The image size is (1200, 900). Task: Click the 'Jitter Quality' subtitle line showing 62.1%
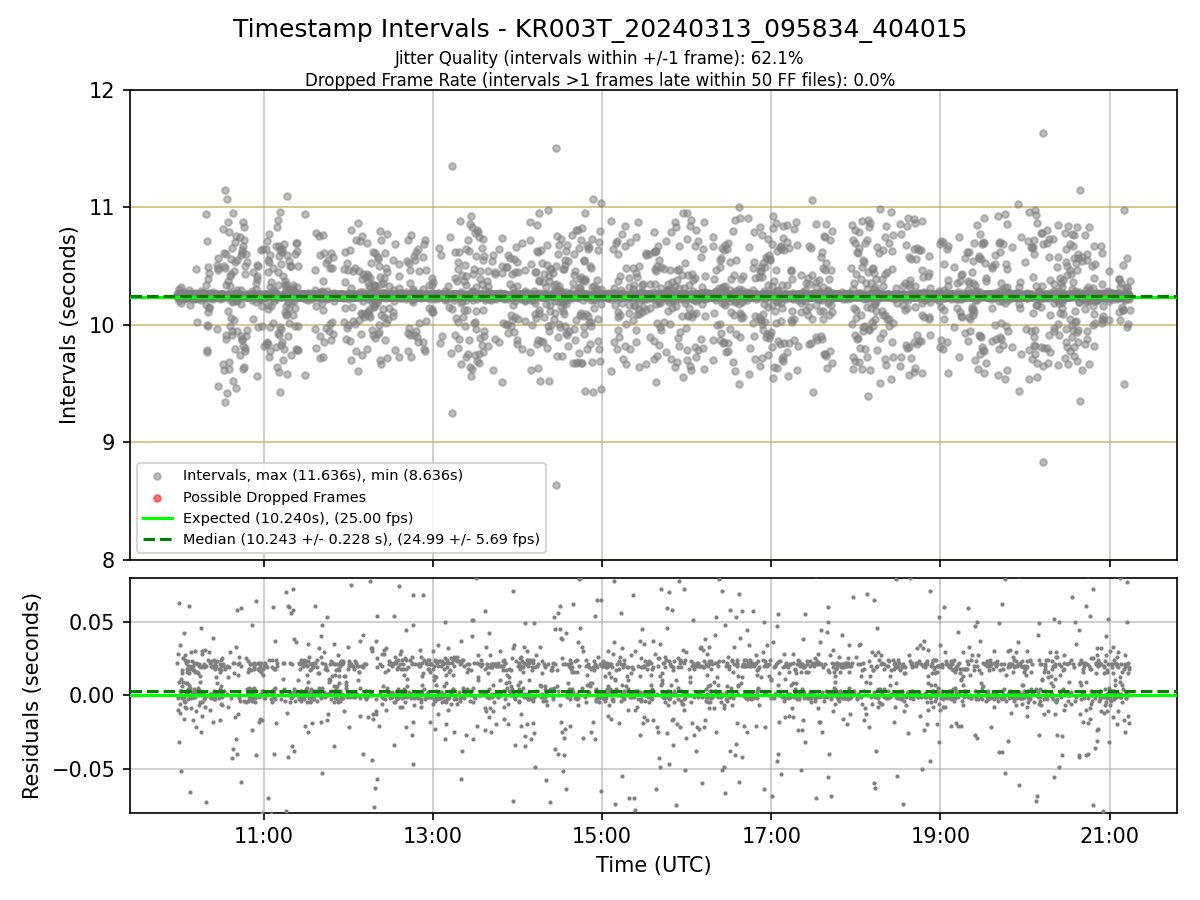[x=599, y=58]
